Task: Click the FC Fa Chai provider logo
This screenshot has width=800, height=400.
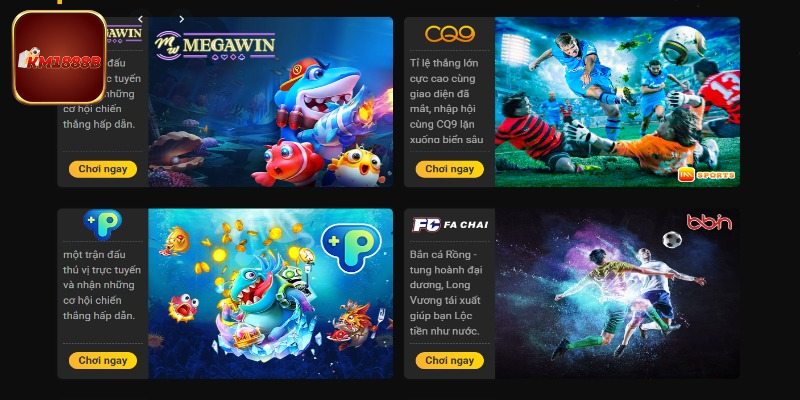Action: click(449, 225)
